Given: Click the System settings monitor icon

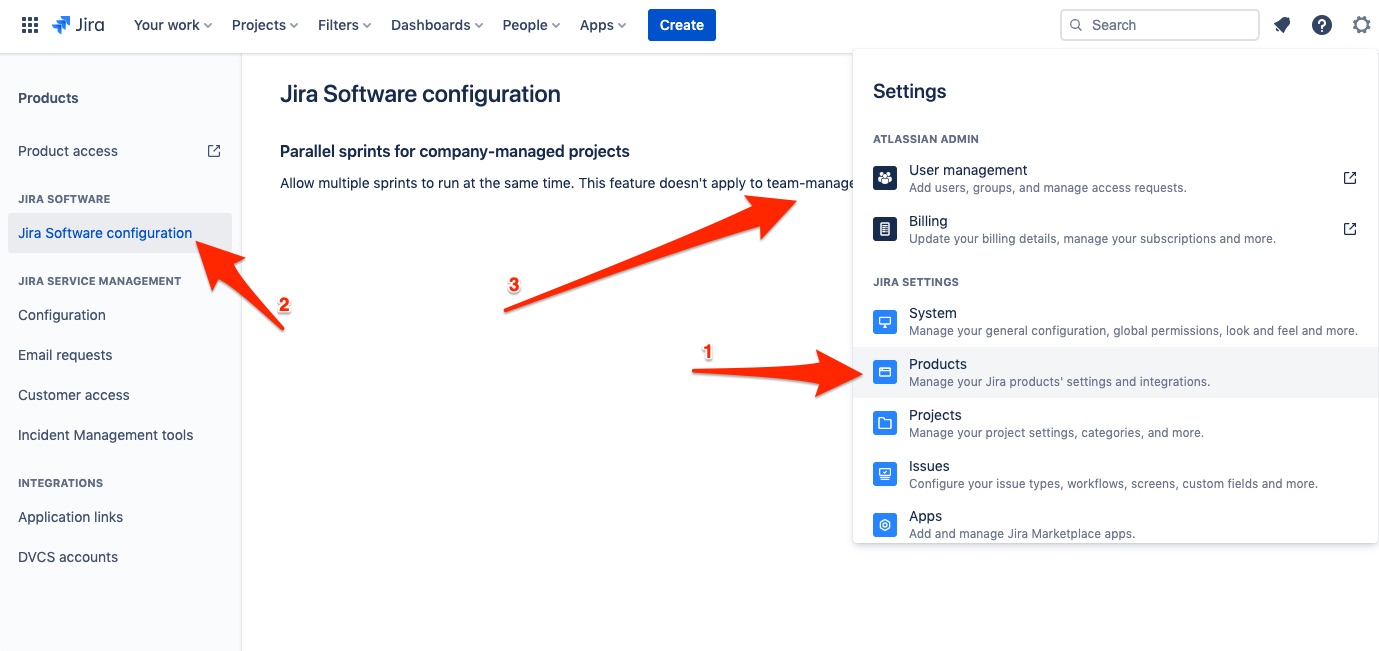Looking at the screenshot, I should point(884,321).
